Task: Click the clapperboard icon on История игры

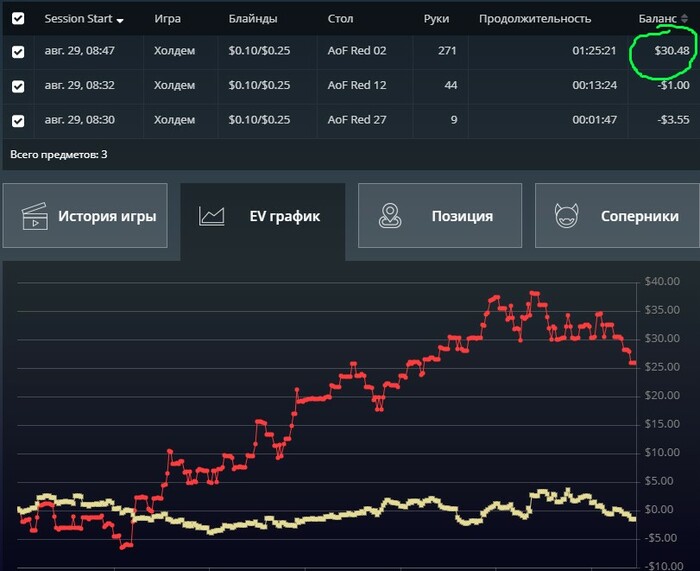Action: click(34, 217)
